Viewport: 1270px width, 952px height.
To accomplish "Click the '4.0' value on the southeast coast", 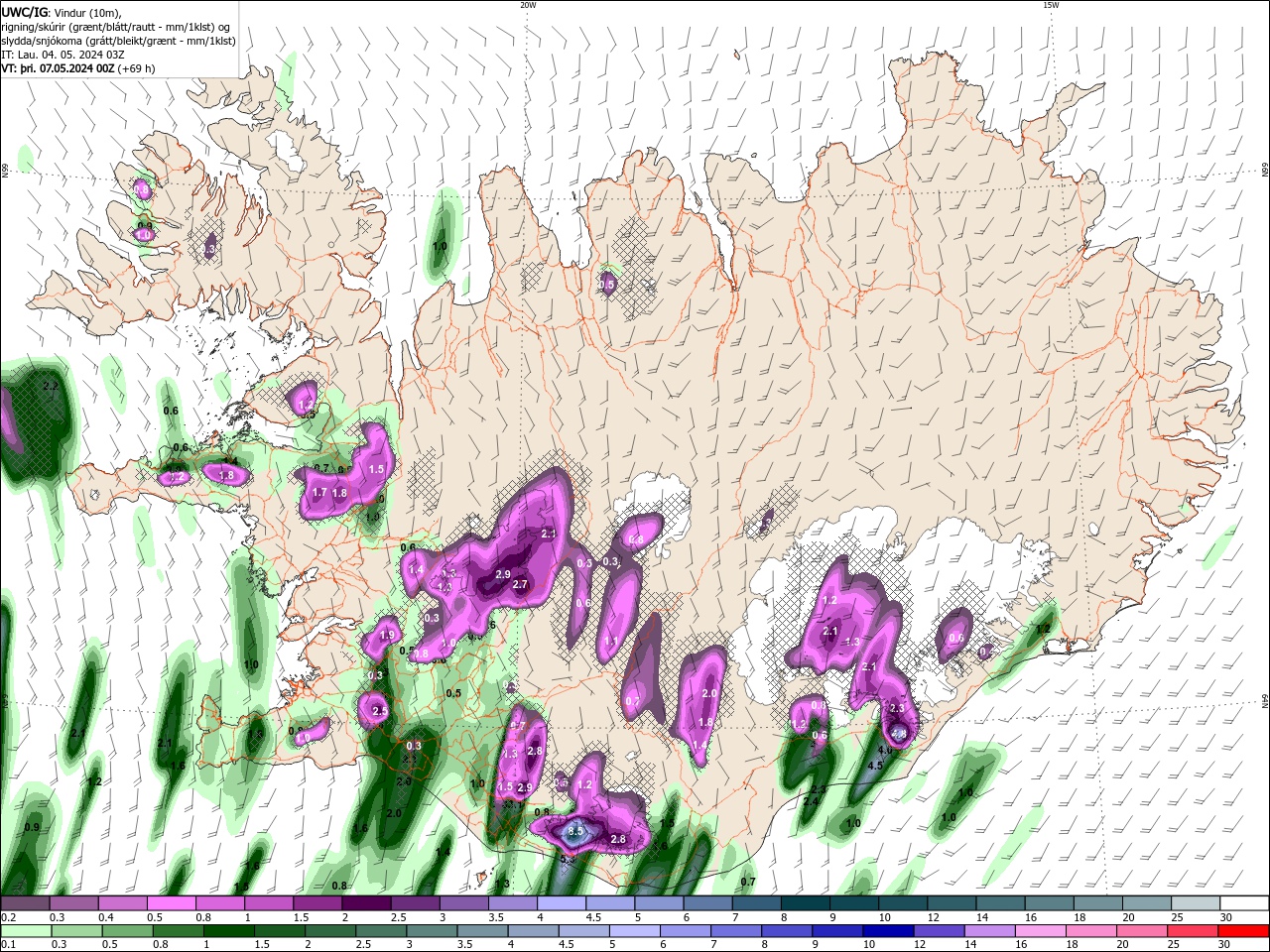I will (885, 750).
